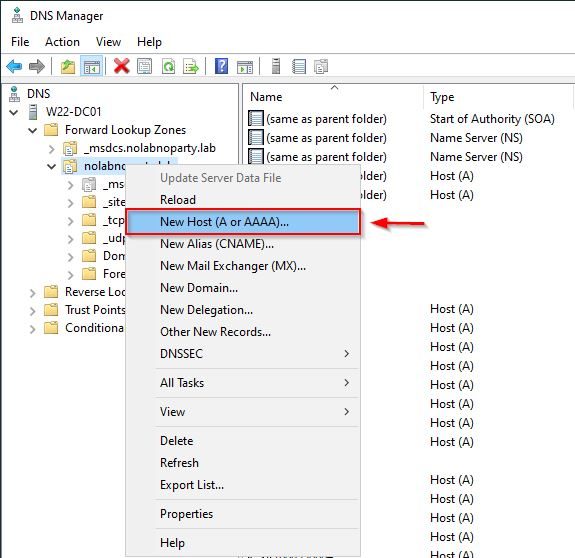Expand the Trust Points node
Screen dimensions: 575x558
[x=33, y=311]
